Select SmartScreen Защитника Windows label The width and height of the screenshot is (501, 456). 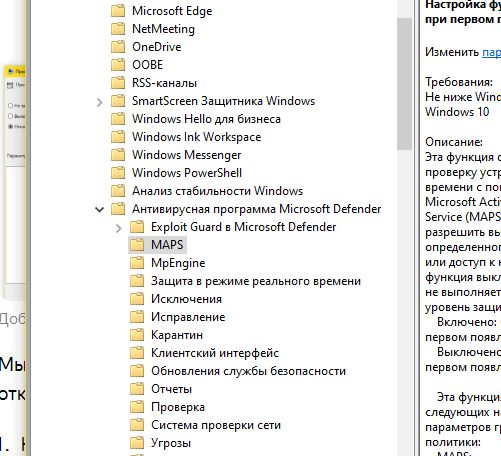coord(223,101)
